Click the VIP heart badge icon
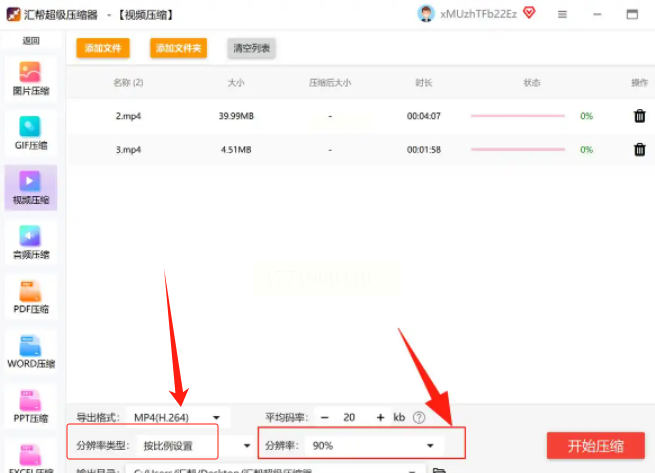The height and width of the screenshot is (473, 655). pos(529,13)
